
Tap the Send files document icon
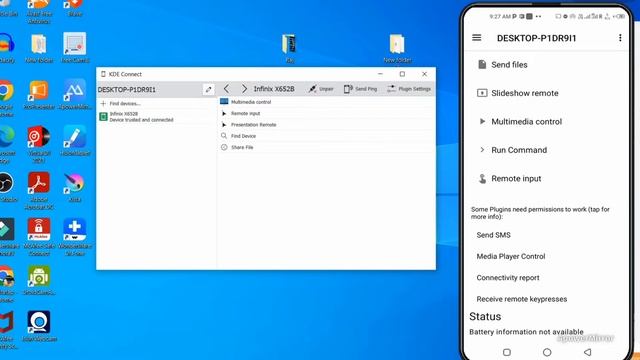click(x=482, y=64)
